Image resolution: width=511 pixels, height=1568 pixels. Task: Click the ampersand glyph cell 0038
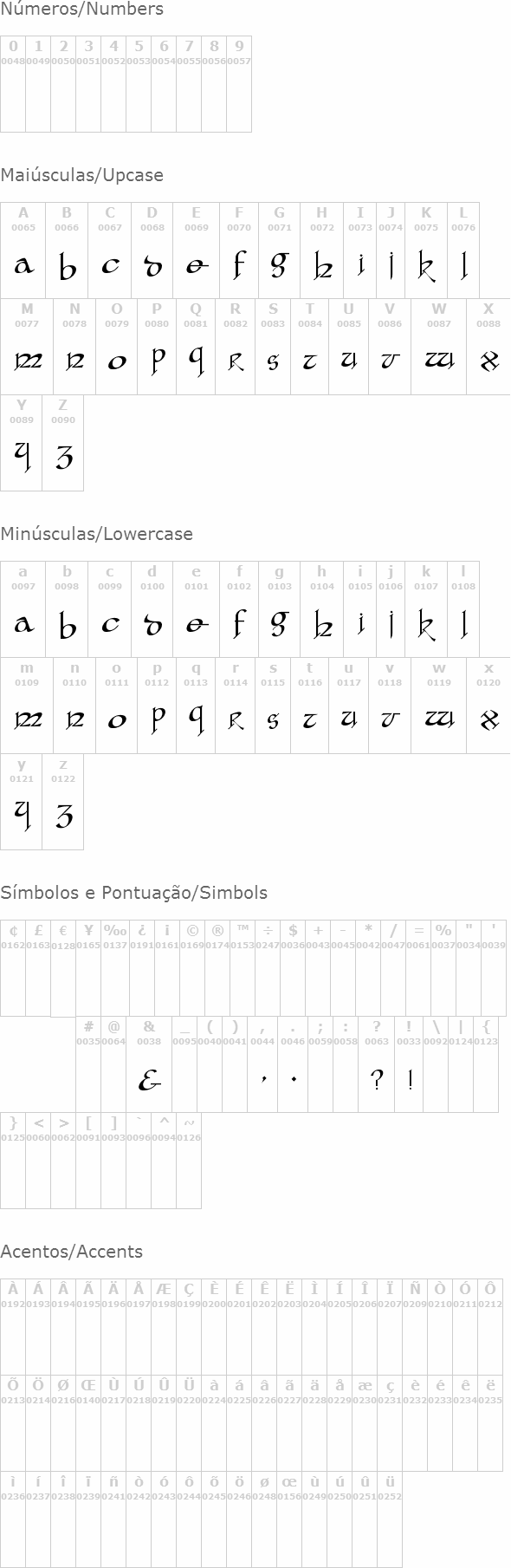click(149, 1064)
